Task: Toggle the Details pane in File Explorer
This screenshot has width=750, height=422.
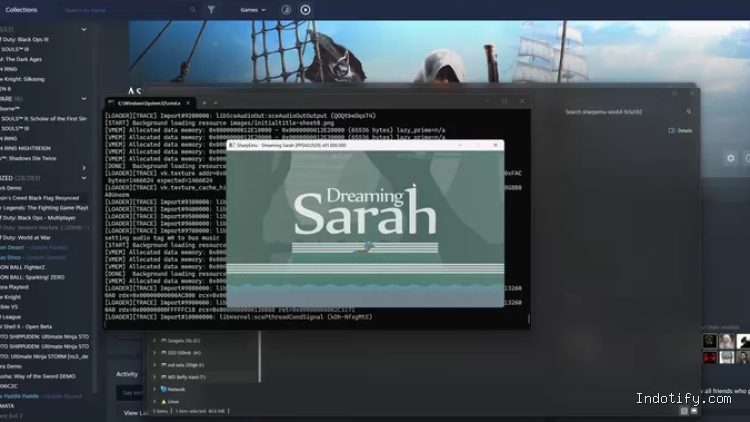Action: coord(680,131)
